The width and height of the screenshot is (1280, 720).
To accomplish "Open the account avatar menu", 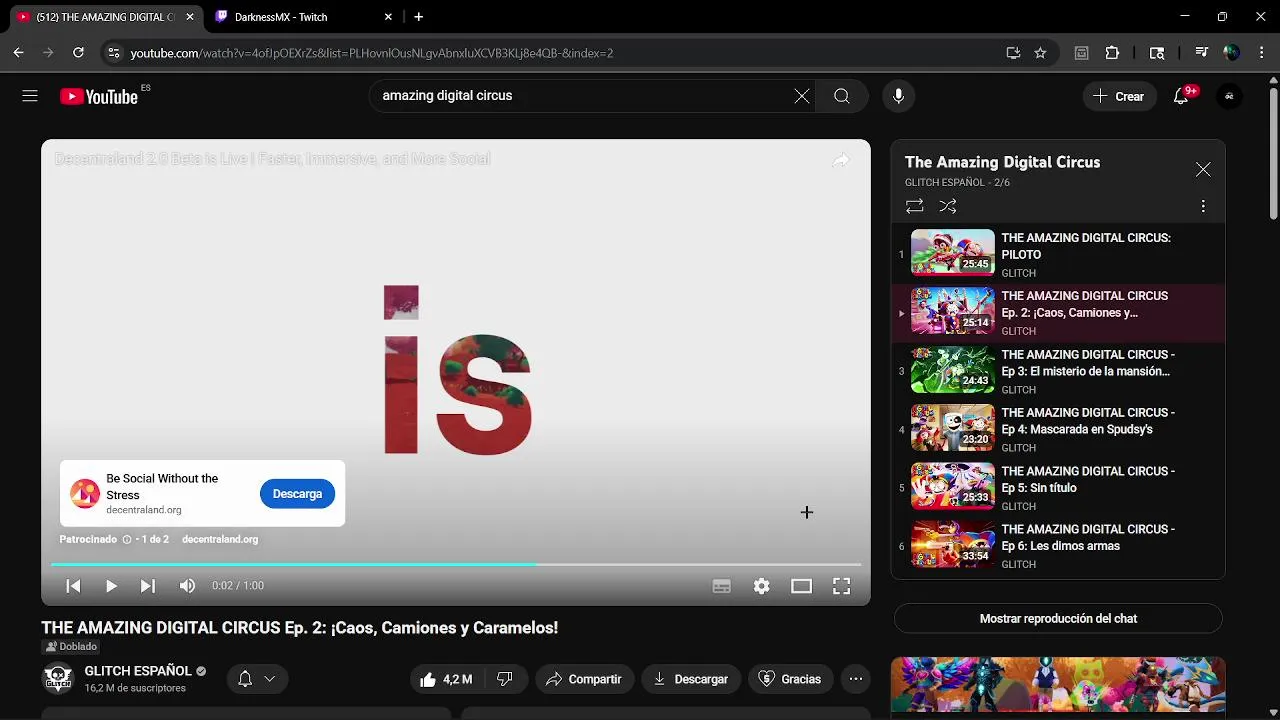I will pyautogui.click(x=1229, y=96).
